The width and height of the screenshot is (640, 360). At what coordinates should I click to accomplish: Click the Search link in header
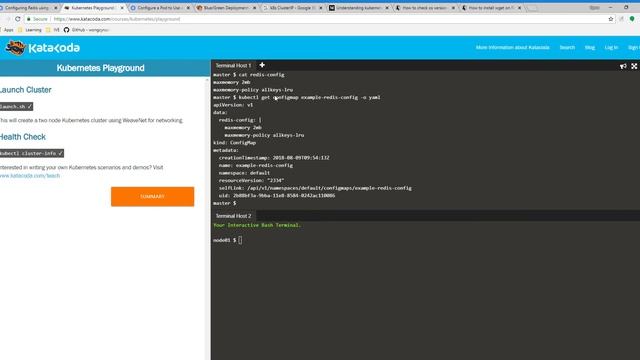(567, 47)
